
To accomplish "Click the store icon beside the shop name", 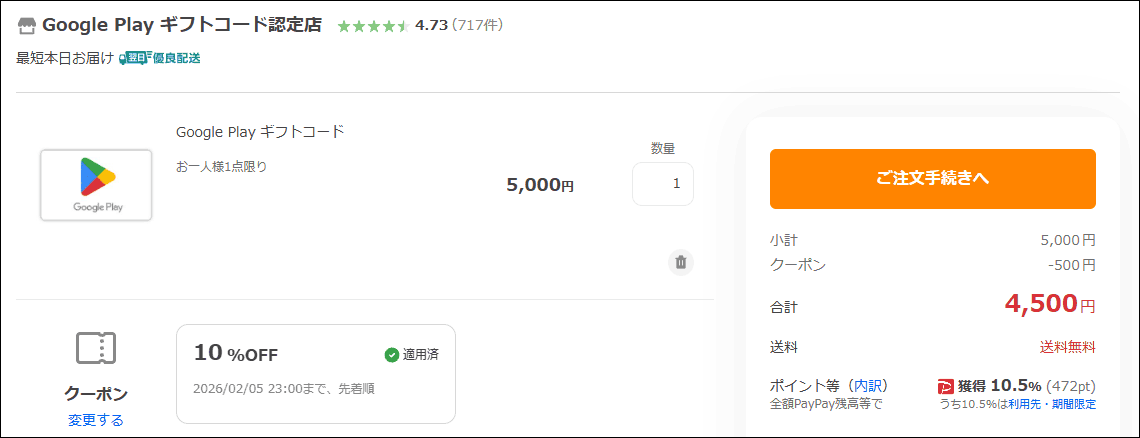I will coord(27,25).
